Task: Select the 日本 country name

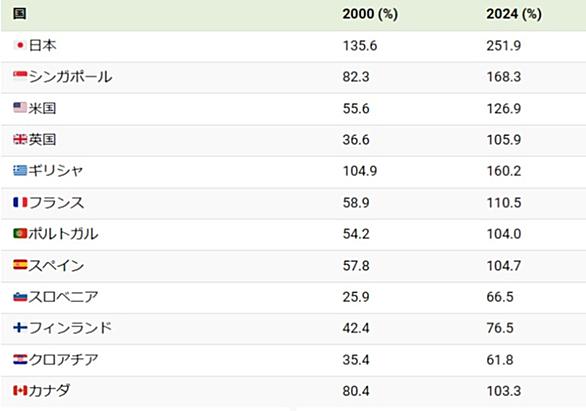Action: pos(42,45)
